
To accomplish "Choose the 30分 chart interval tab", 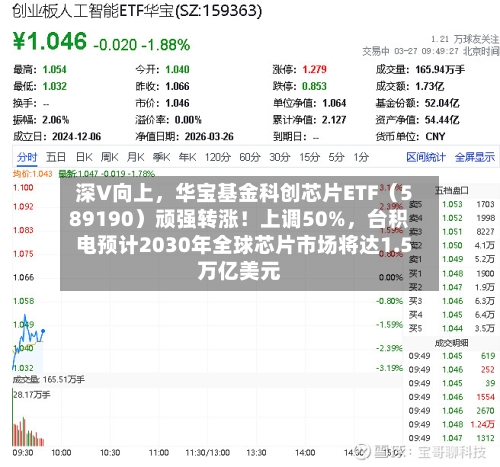I will [280, 157].
